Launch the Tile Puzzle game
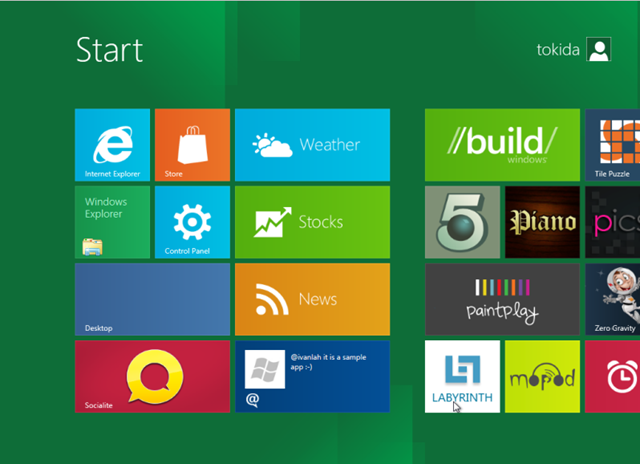 click(612, 145)
